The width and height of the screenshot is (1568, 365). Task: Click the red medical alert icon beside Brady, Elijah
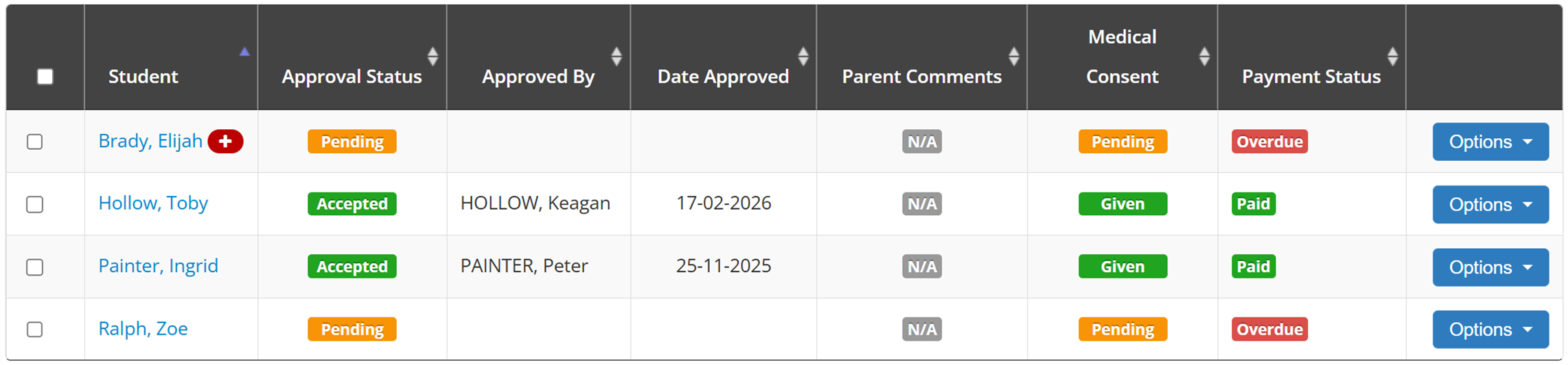pos(225,142)
